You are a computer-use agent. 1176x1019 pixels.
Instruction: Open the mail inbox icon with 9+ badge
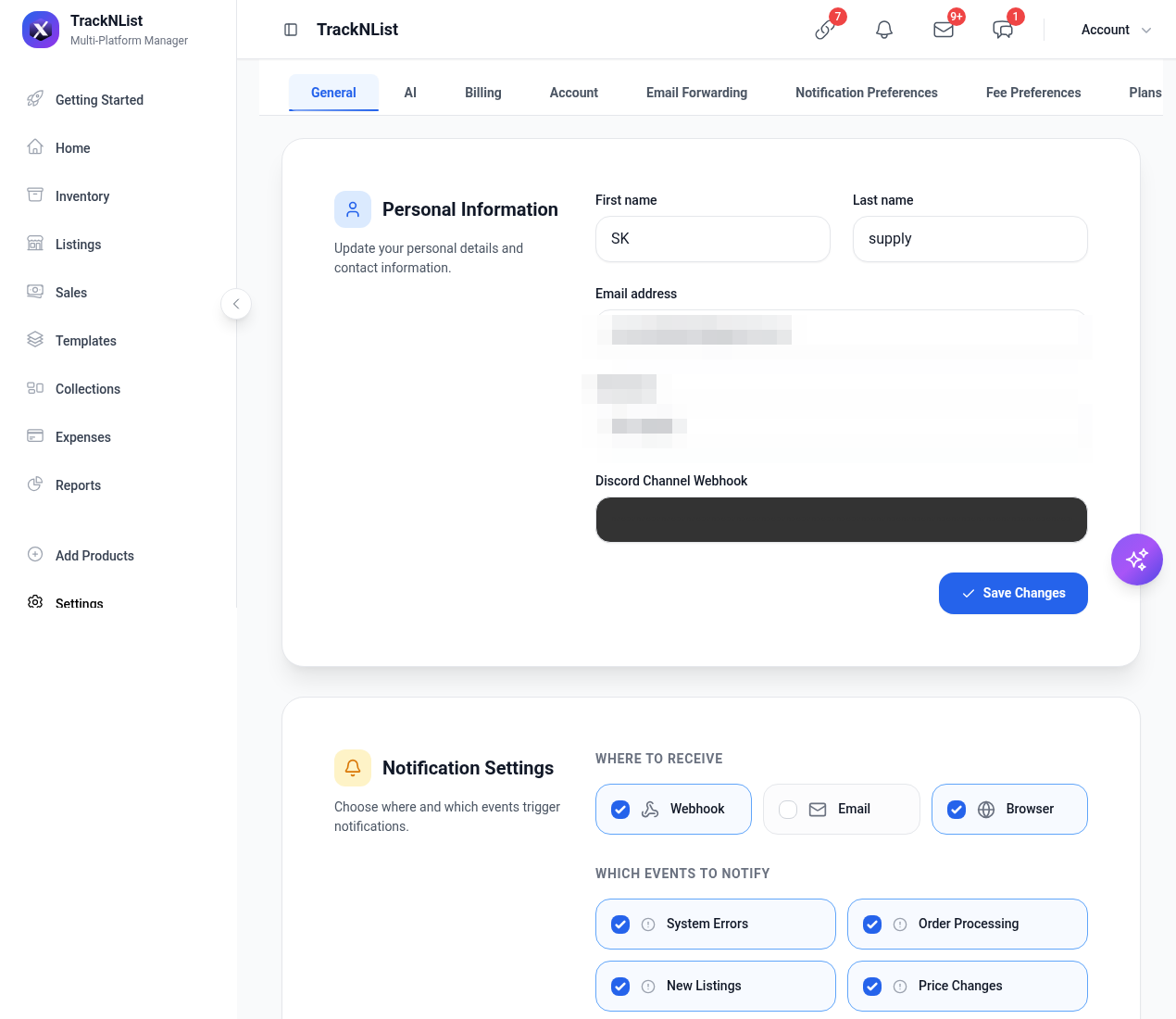pyautogui.click(x=944, y=30)
